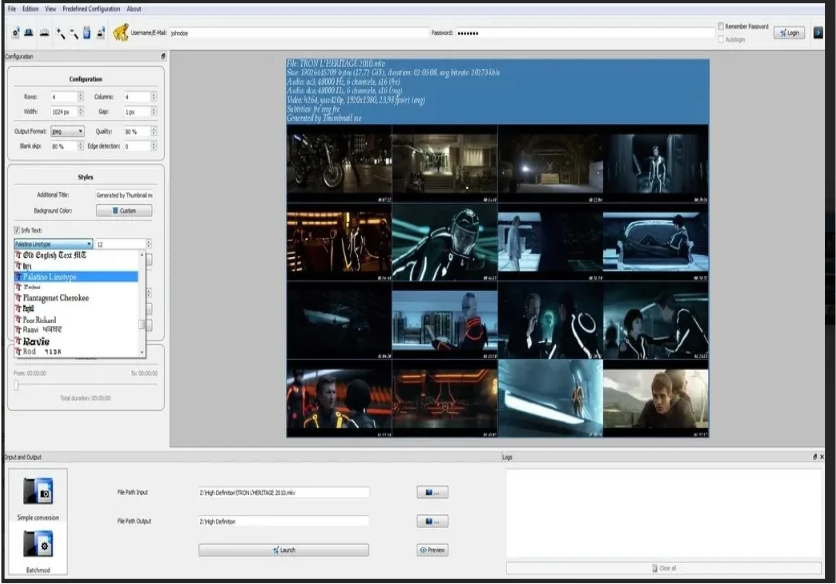The height and width of the screenshot is (584, 836).
Task: Select the Simple conversion mode icon
Action: (38, 491)
